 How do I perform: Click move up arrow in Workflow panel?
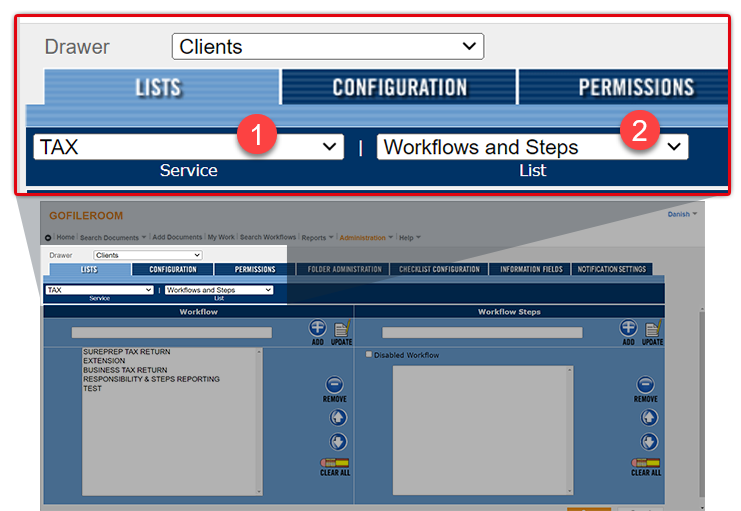tap(338, 417)
